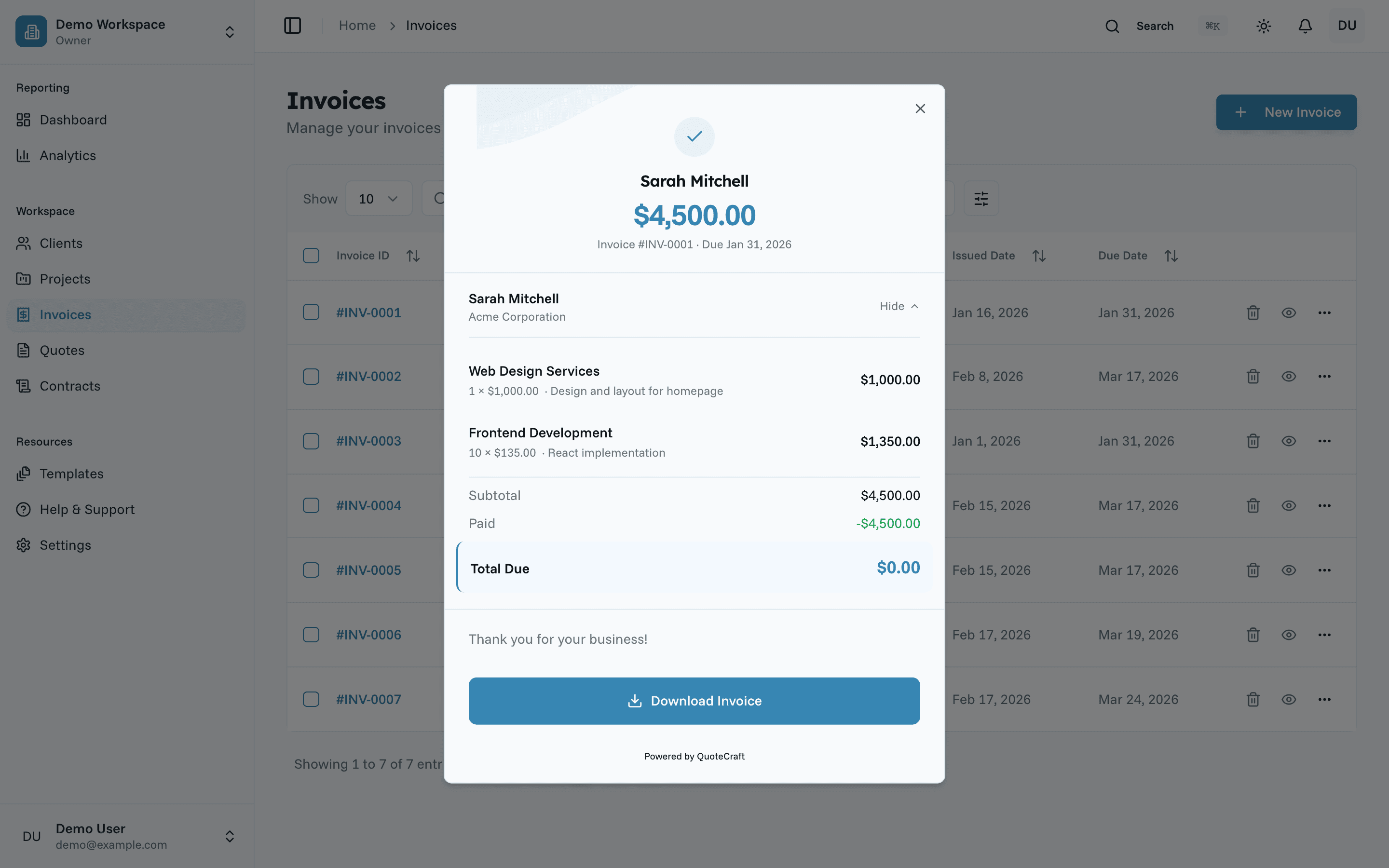This screenshot has width=1389, height=868.
Task: Open the ellipsis actions menu for #INV-0003
Action: click(1325, 440)
